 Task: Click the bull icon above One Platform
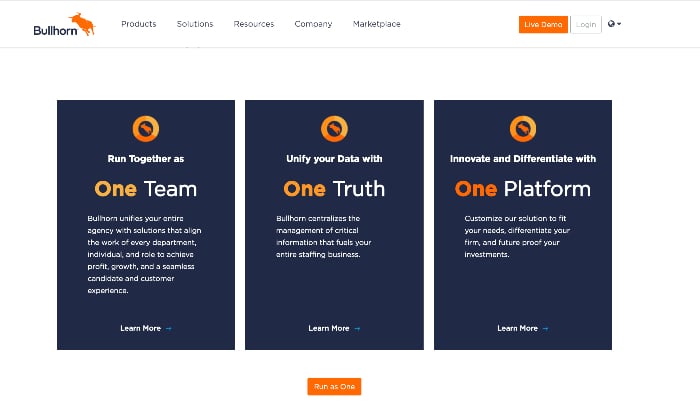[x=523, y=129]
